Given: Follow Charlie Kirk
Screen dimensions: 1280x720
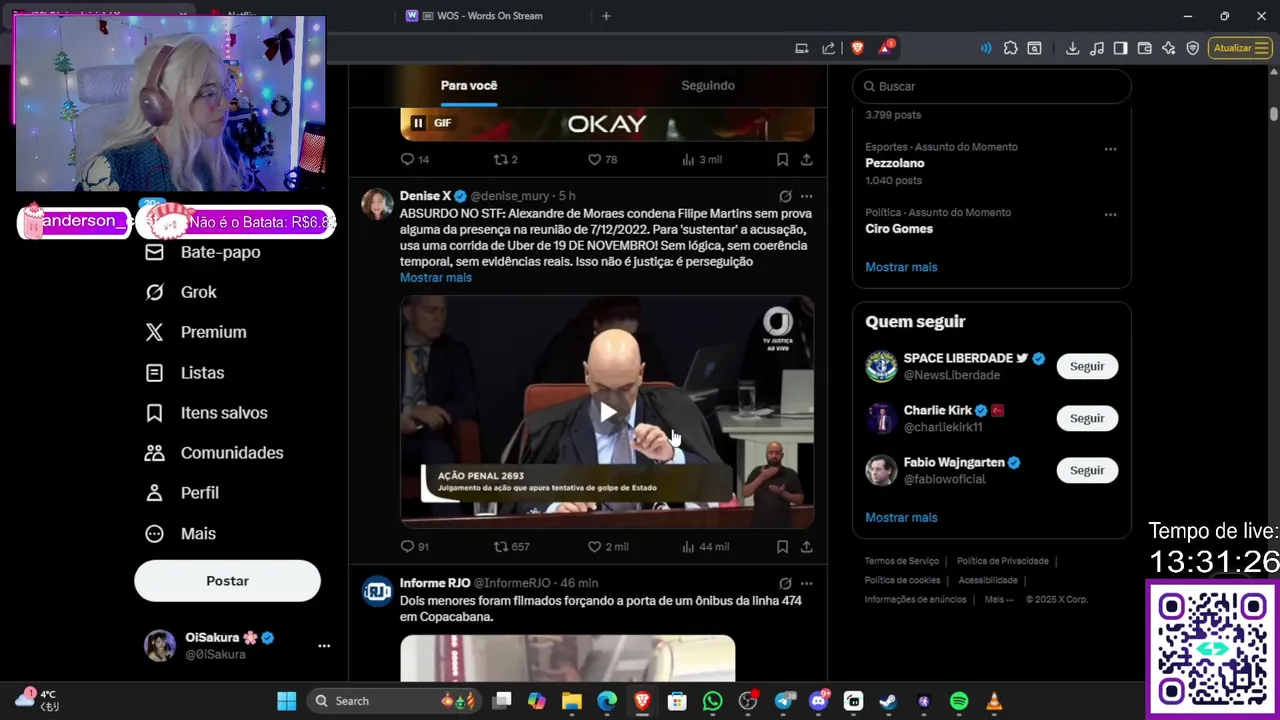Looking at the screenshot, I should [x=1087, y=418].
